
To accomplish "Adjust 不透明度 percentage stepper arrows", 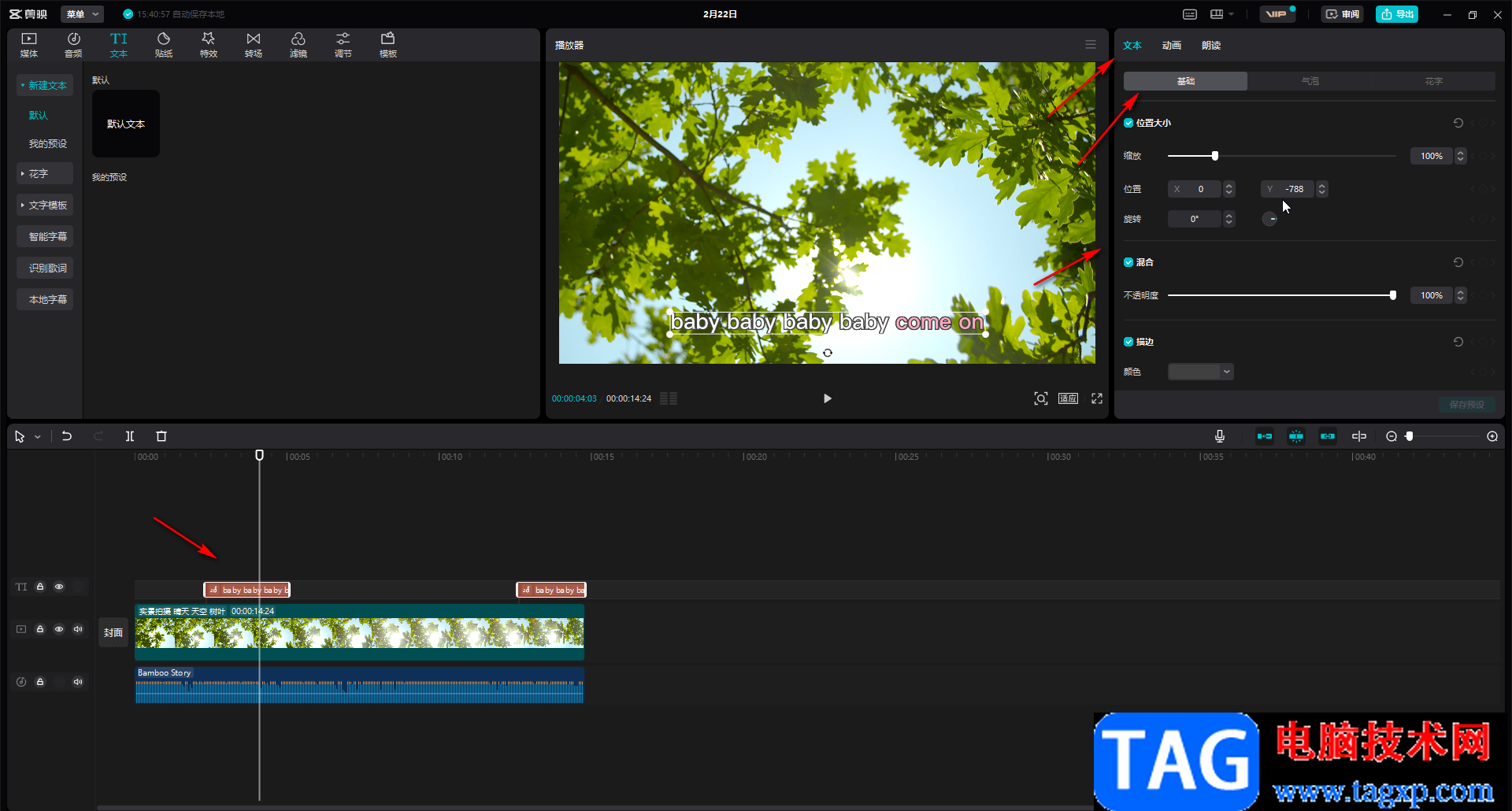I will point(1460,295).
